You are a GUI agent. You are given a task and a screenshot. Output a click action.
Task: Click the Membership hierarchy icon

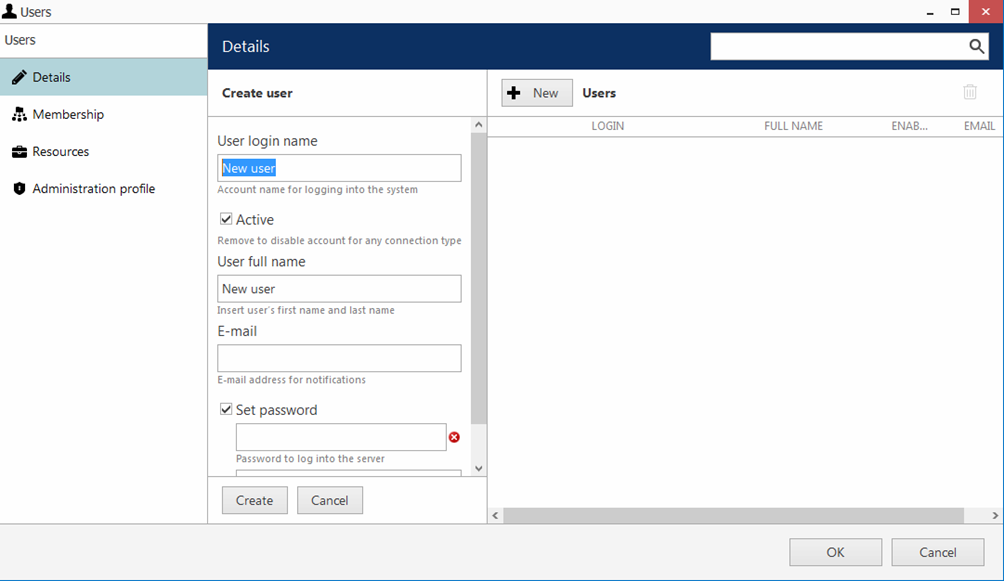19,115
